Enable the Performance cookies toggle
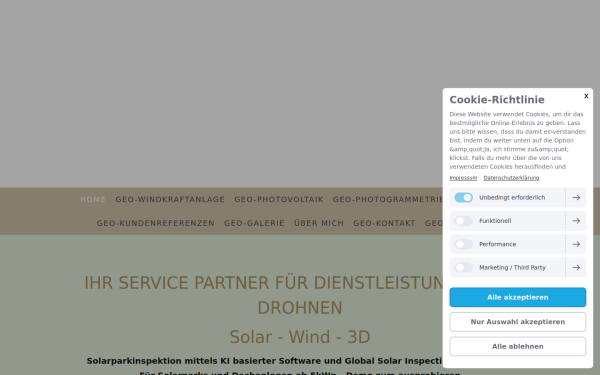600x375 pixels. tap(463, 244)
